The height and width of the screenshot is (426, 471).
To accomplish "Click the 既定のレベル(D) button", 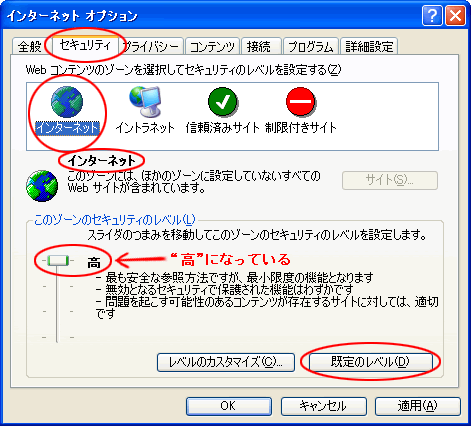I will pos(370,362).
